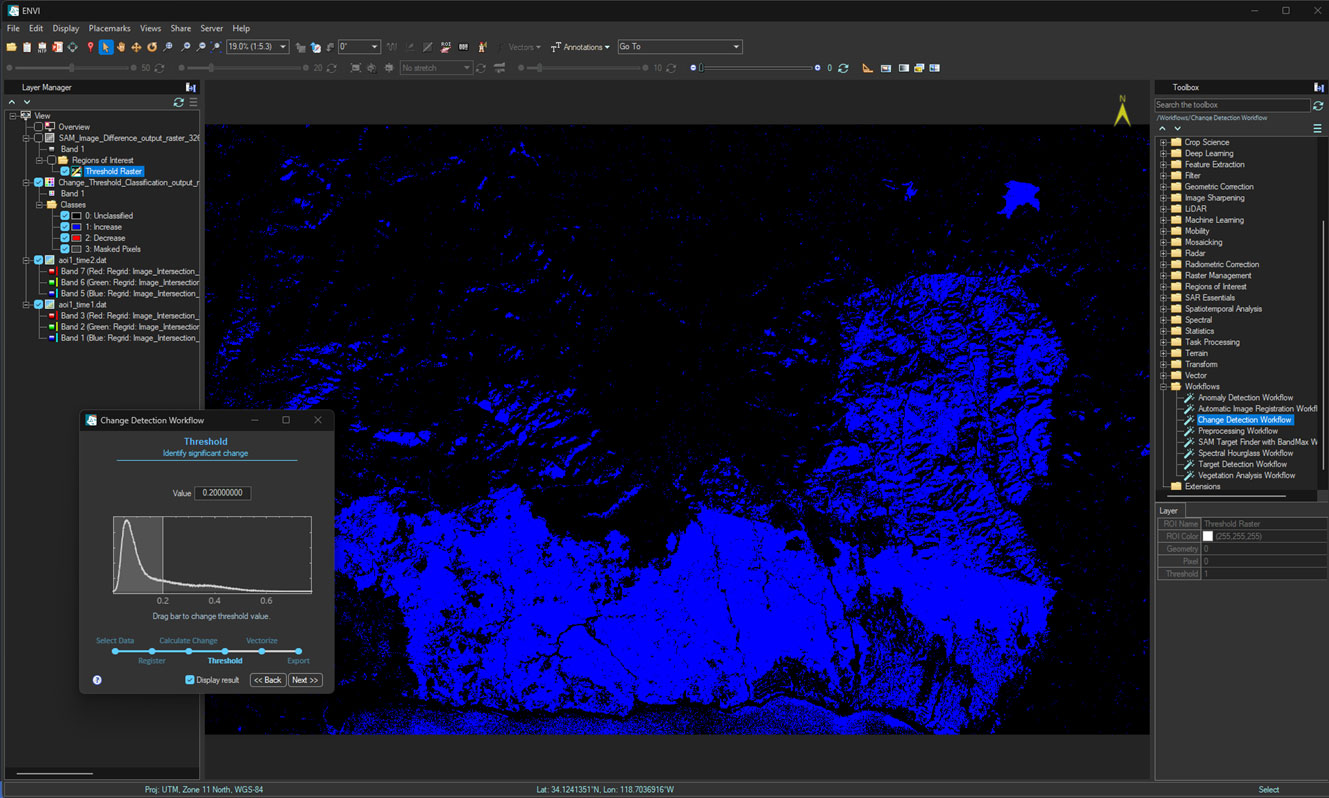
Task: Toggle the Threshold Raster layer checkbox
Action: pos(65,172)
